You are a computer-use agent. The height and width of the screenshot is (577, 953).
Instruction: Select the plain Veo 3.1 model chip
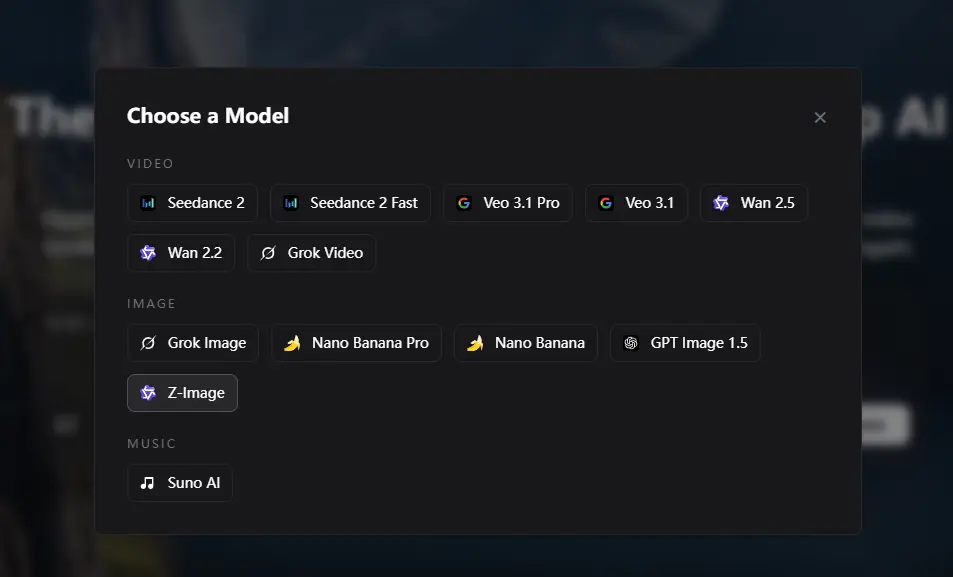(x=636, y=203)
